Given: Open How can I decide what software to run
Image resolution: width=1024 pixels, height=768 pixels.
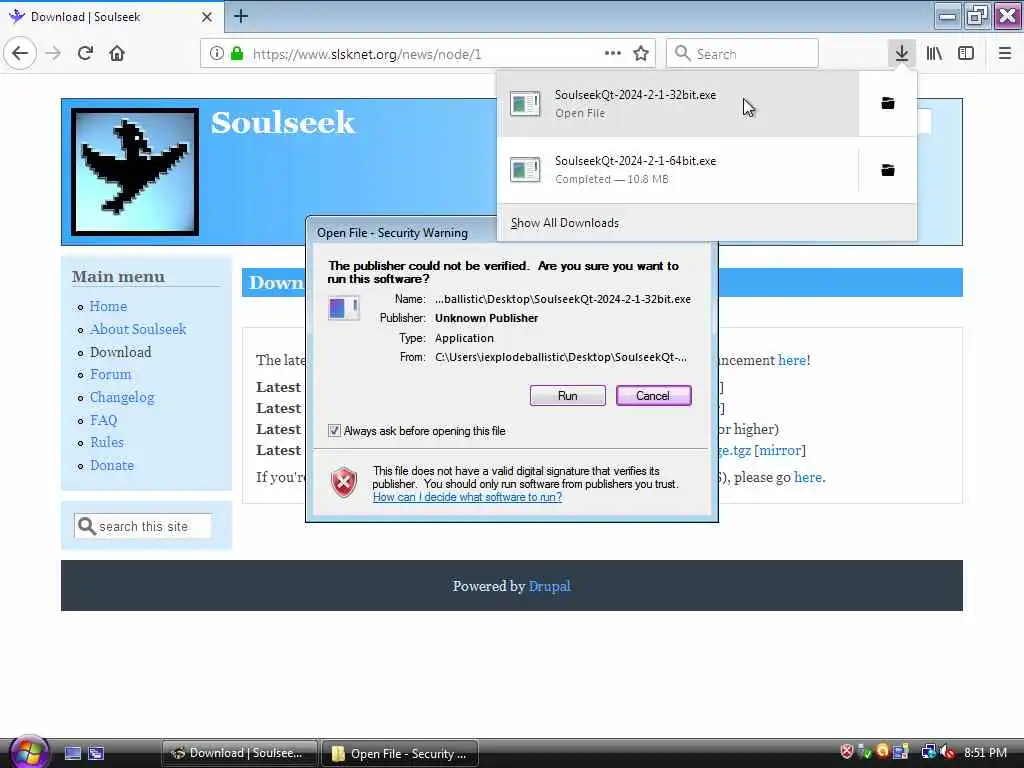Looking at the screenshot, I should 467,497.
